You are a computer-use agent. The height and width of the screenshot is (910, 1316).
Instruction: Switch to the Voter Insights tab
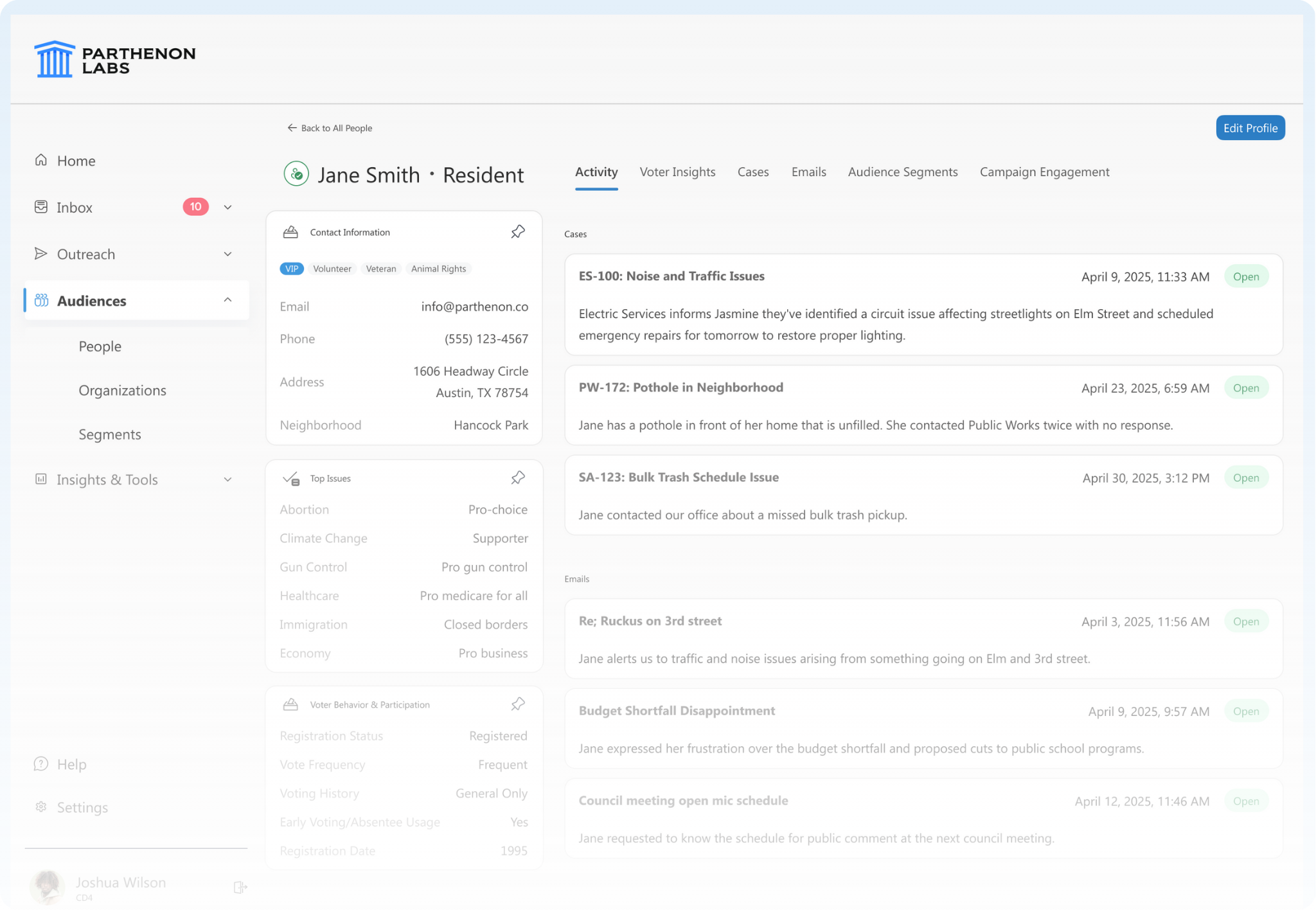click(677, 172)
